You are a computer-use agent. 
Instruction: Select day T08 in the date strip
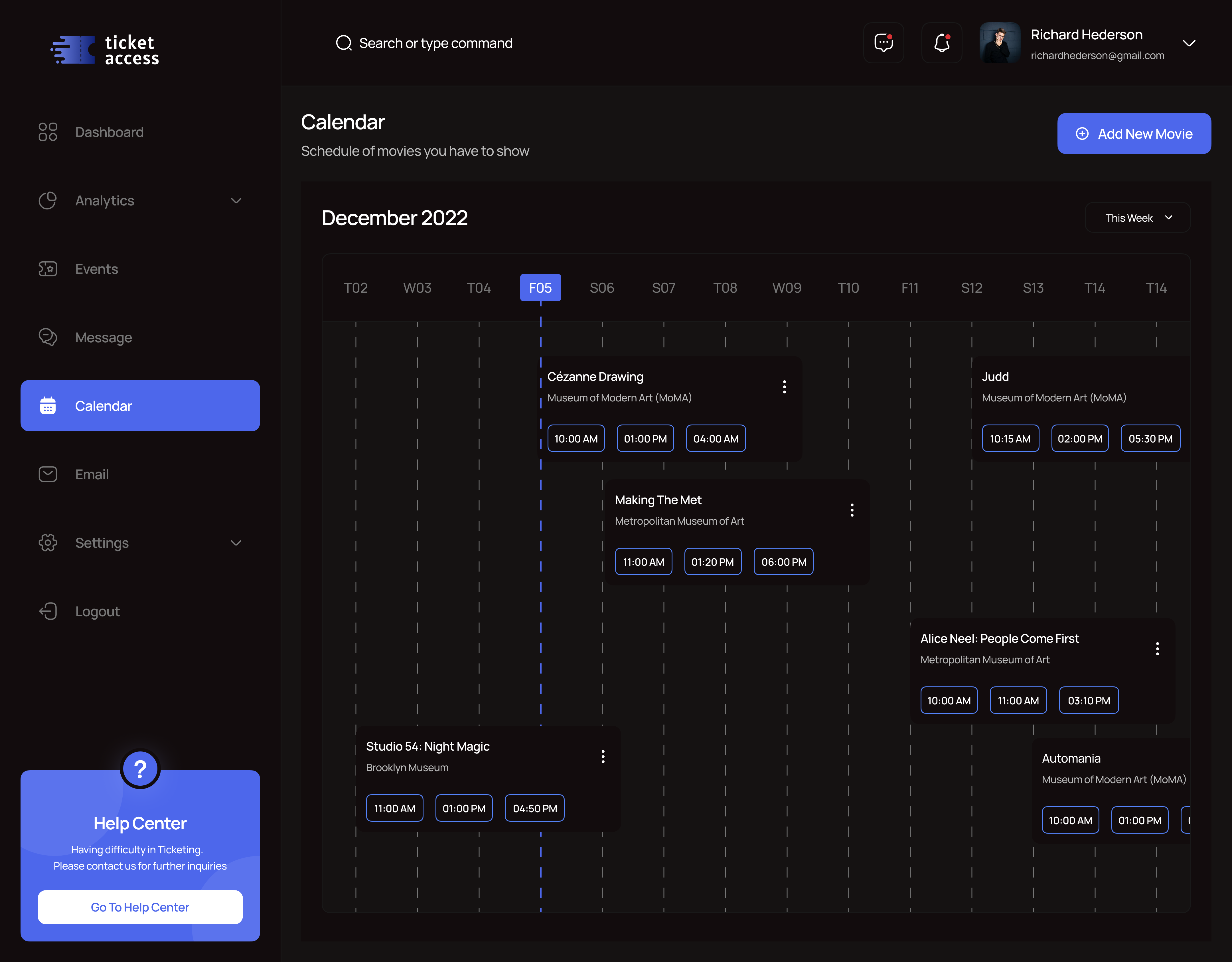point(726,288)
